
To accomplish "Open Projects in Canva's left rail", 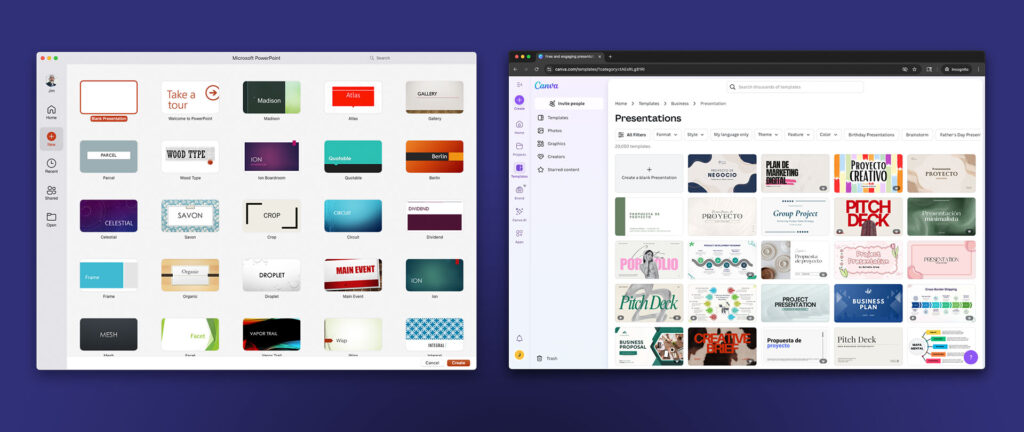I will pos(519,148).
